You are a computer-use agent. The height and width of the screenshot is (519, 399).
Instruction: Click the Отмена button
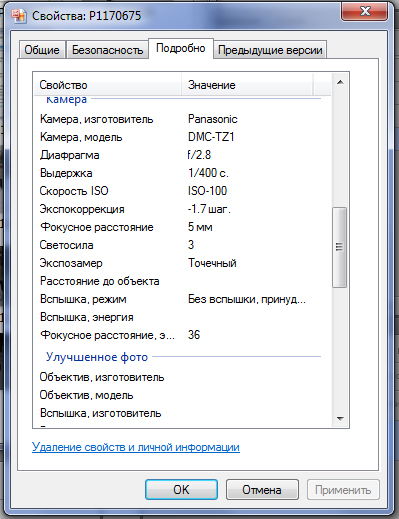coord(262,490)
